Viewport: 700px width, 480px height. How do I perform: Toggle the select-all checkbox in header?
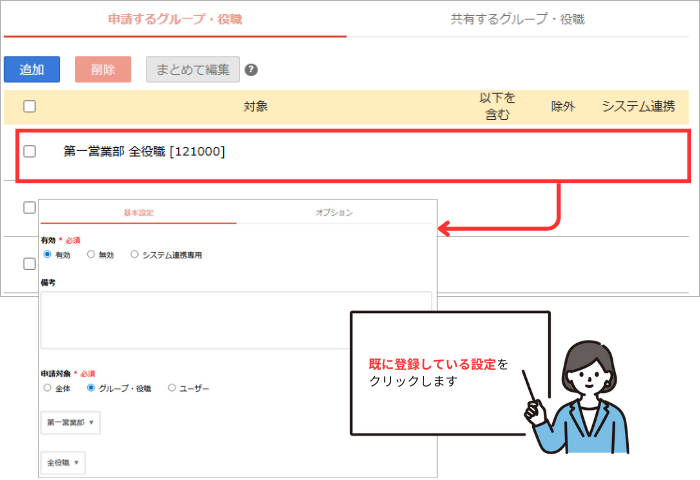30,106
